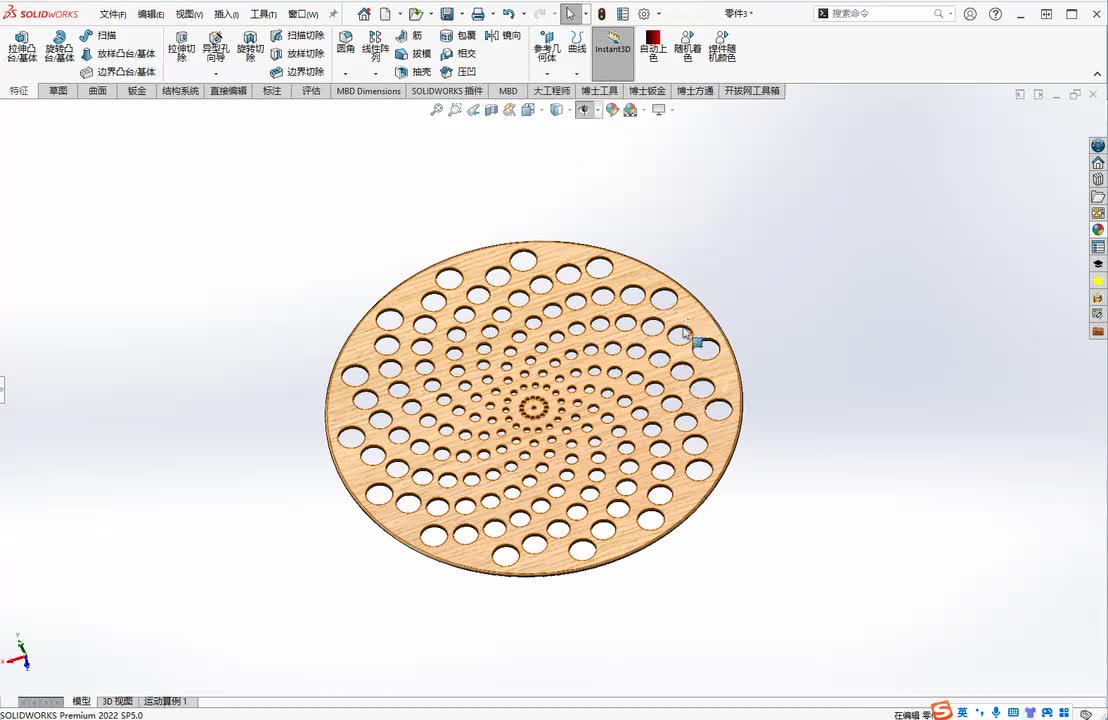Image resolution: width=1108 pixels, height=720 pixels.
Task: Open the 工具(T) menu
Action: [x=263, y=14]
